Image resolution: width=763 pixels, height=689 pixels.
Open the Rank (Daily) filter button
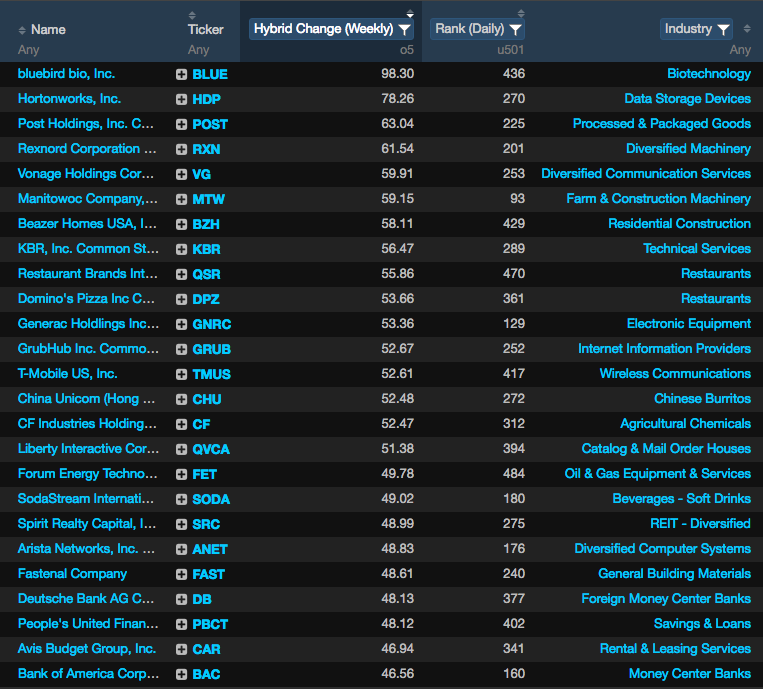click(477, 29)
